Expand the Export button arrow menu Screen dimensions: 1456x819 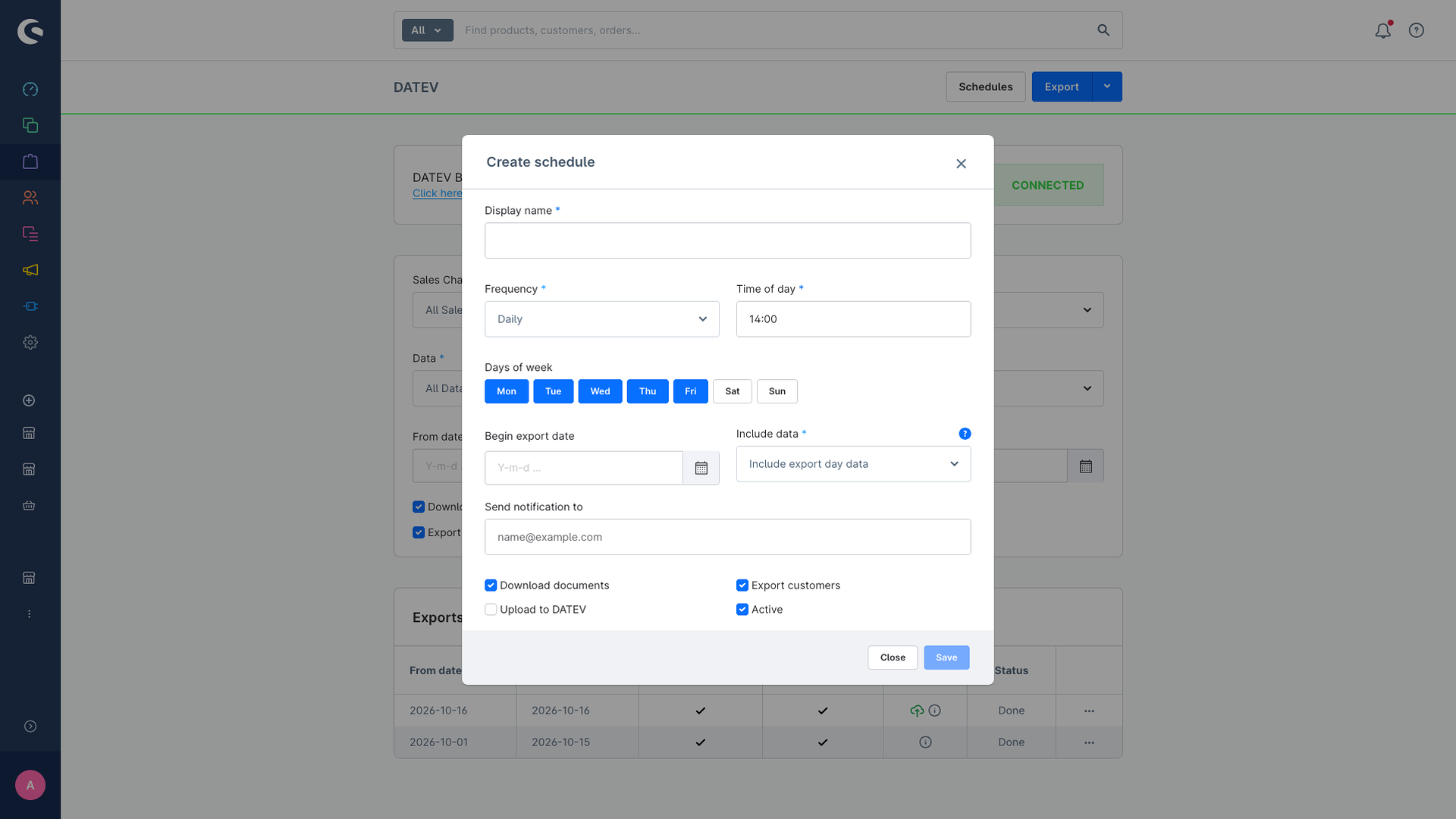click(1107, 86)
